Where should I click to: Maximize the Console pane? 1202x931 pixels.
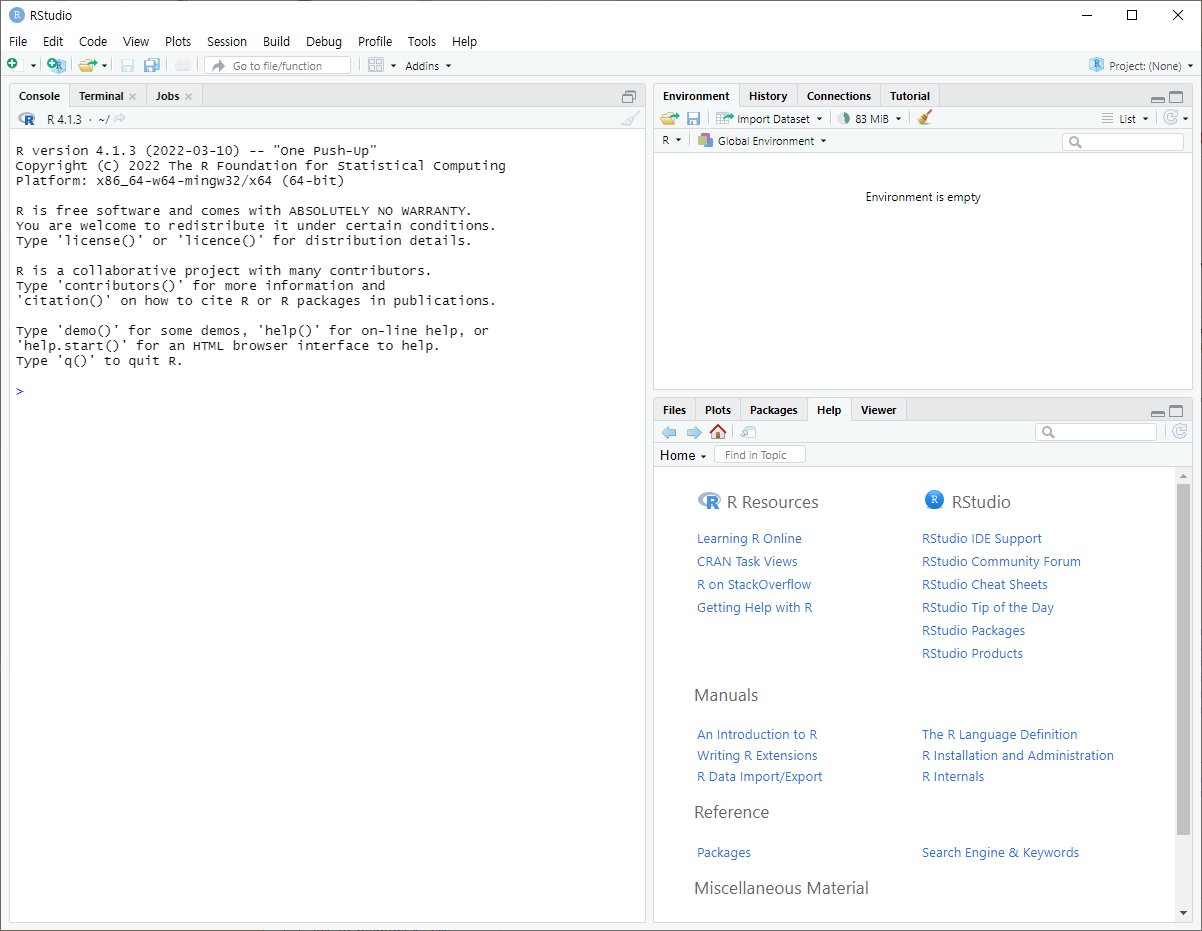tap(629, 97)
